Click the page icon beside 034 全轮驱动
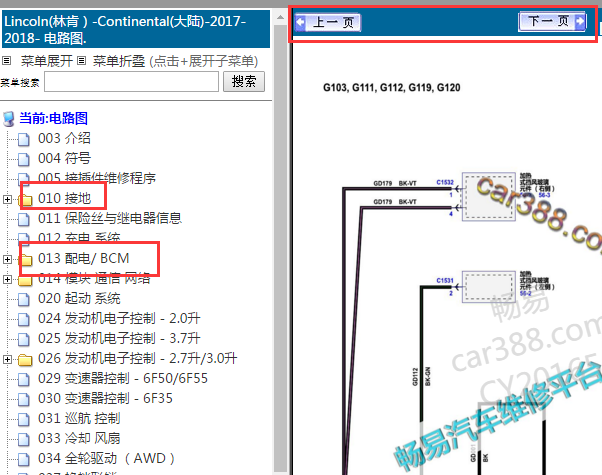This screenshot has width=602, height=475. (24, 459)
